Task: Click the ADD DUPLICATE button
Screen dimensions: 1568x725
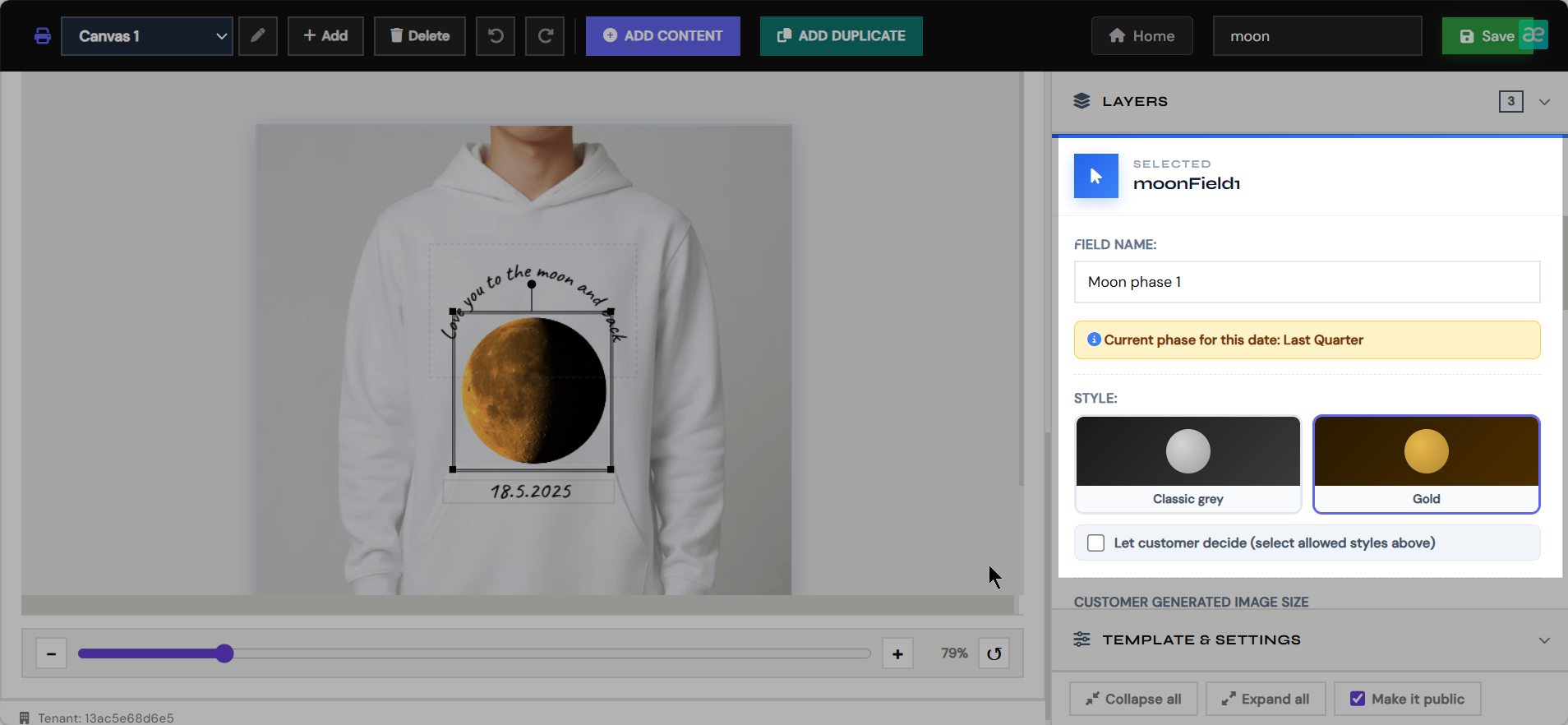Action: [842, 36]
